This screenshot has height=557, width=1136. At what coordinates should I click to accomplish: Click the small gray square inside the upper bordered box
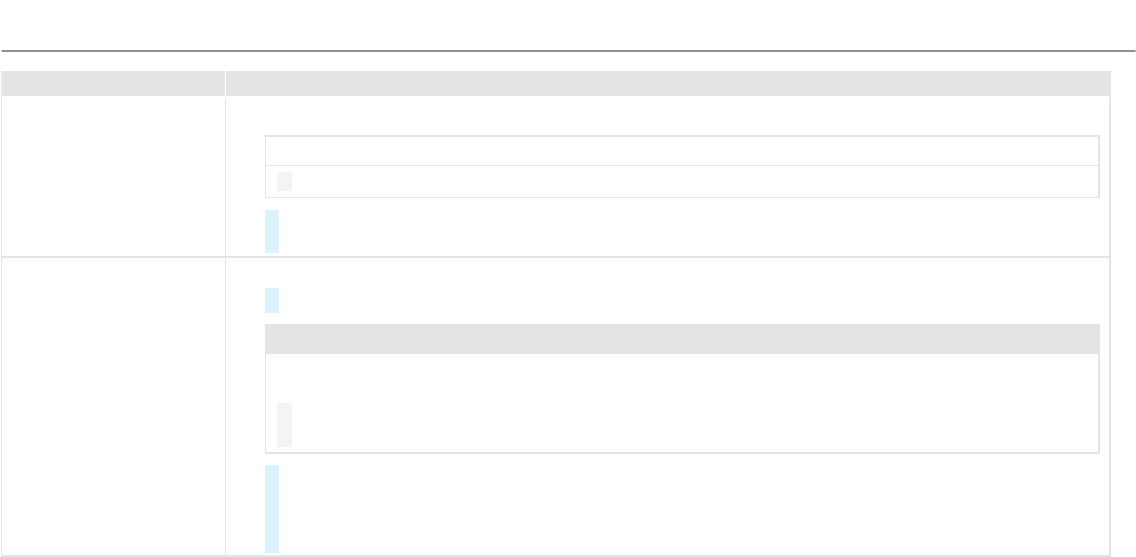(284, 181)
